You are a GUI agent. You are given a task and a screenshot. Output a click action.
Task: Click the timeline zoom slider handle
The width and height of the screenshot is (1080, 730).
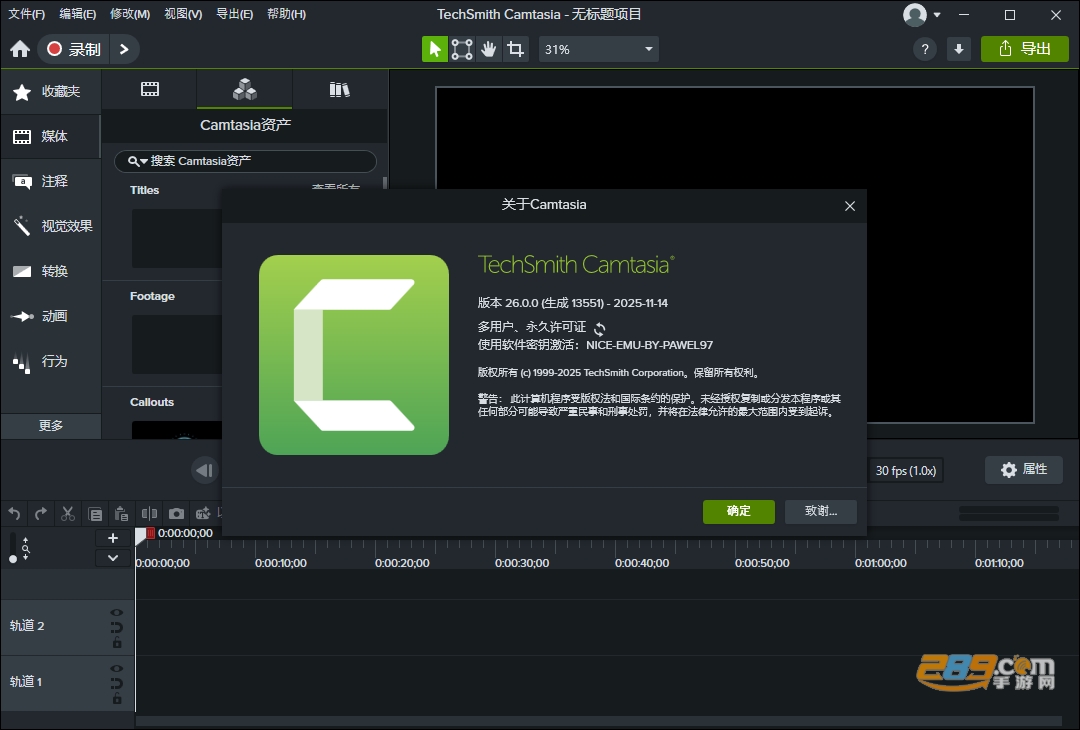tap(12, 559)
